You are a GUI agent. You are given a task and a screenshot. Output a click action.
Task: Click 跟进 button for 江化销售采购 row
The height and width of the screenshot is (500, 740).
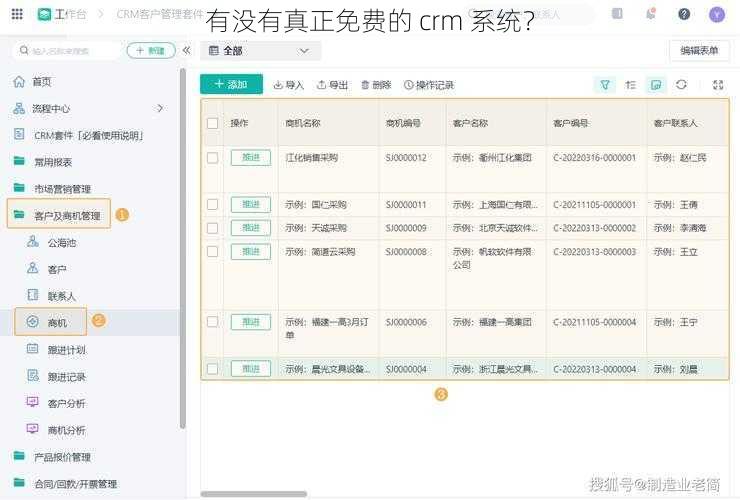coord(251,158)
